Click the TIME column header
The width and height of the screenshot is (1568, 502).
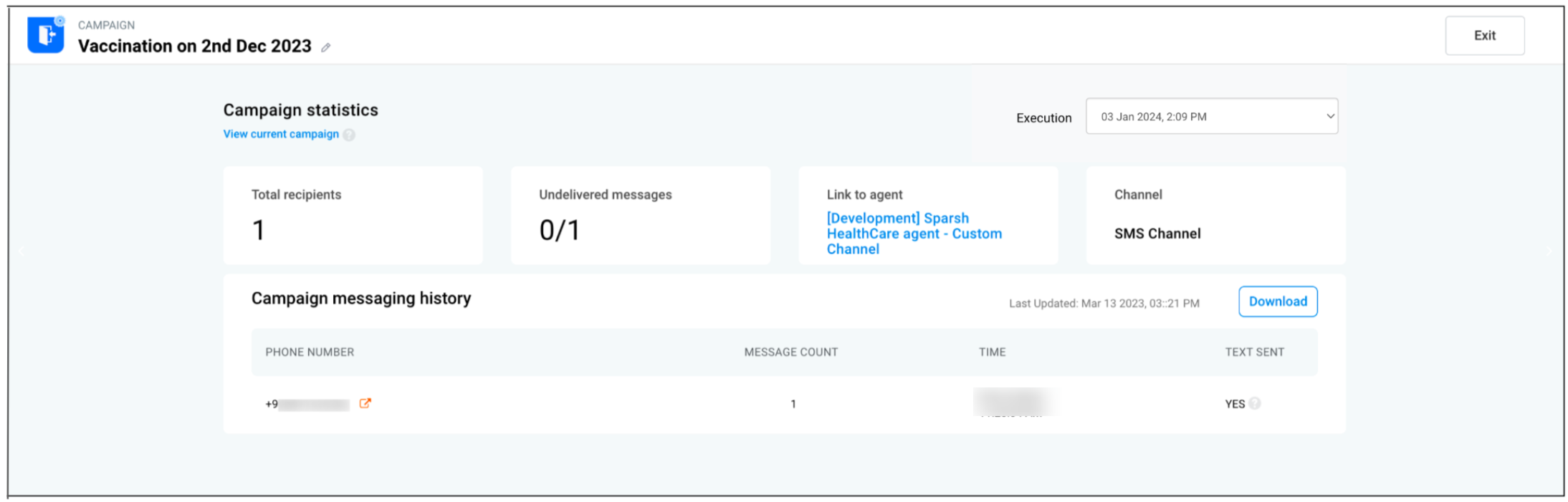pos(992,352)
